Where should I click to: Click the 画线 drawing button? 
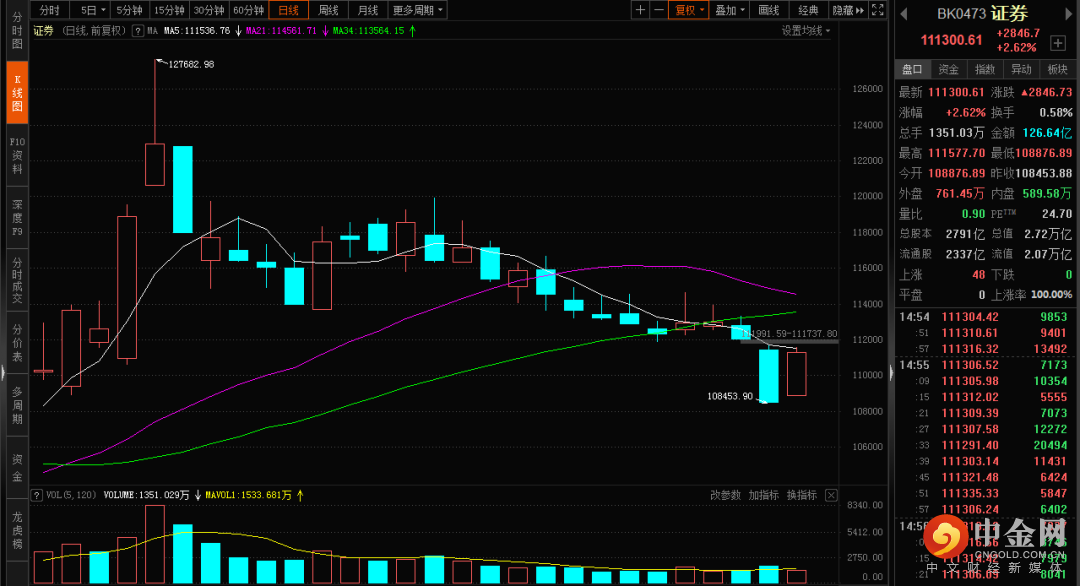click(x=768, y=10)
